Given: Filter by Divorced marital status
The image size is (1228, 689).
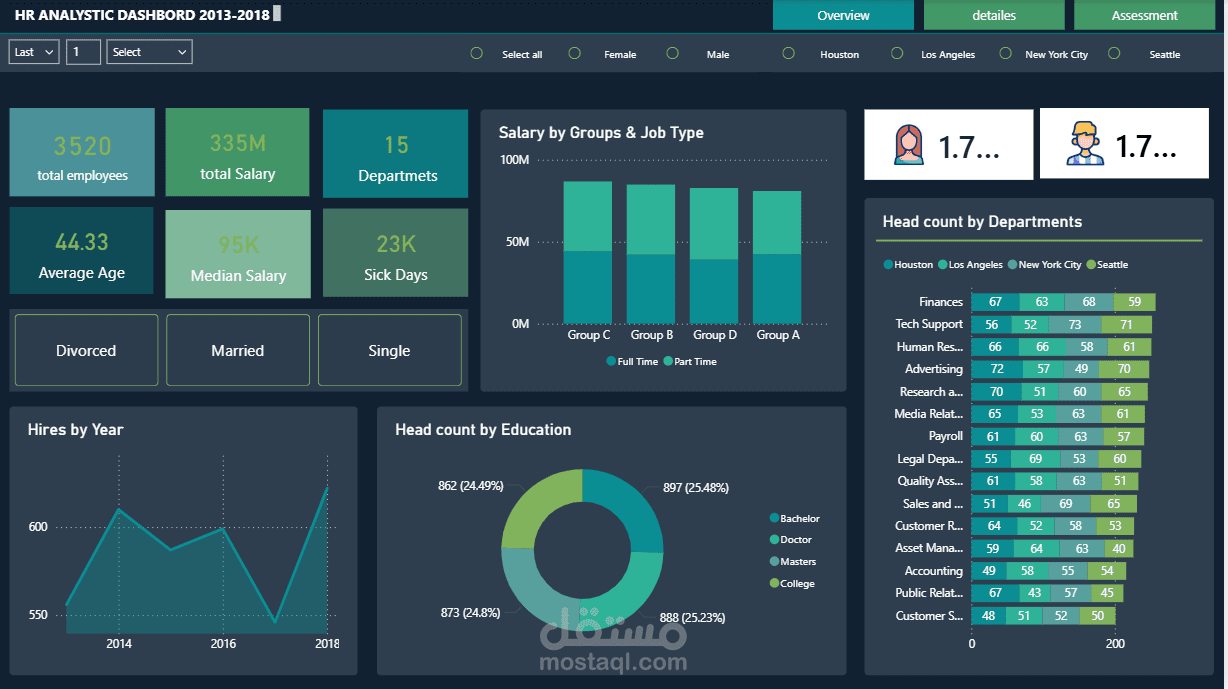Looking at the screenshot, I should 86,350.
